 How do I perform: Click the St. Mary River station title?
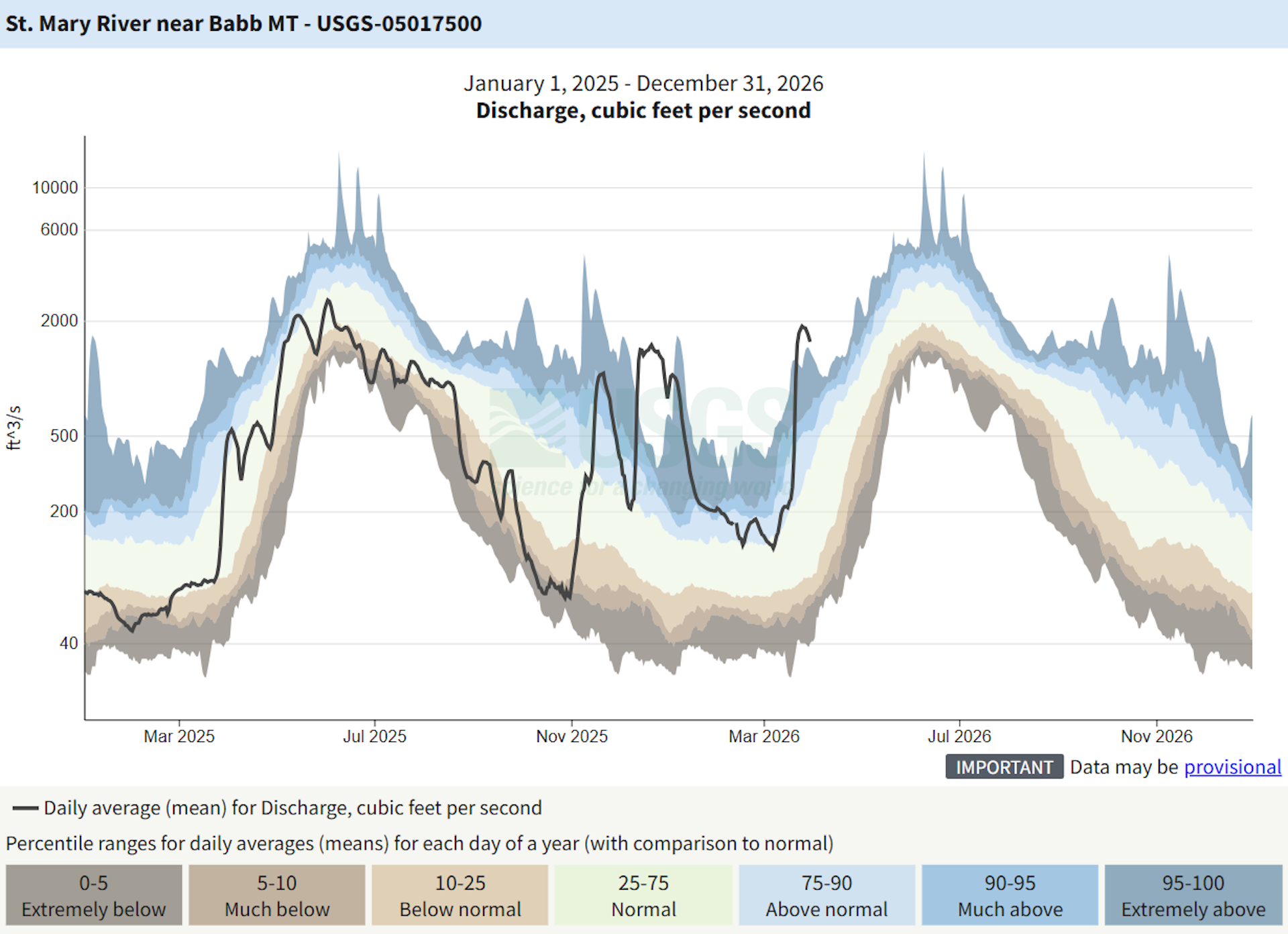244,23
